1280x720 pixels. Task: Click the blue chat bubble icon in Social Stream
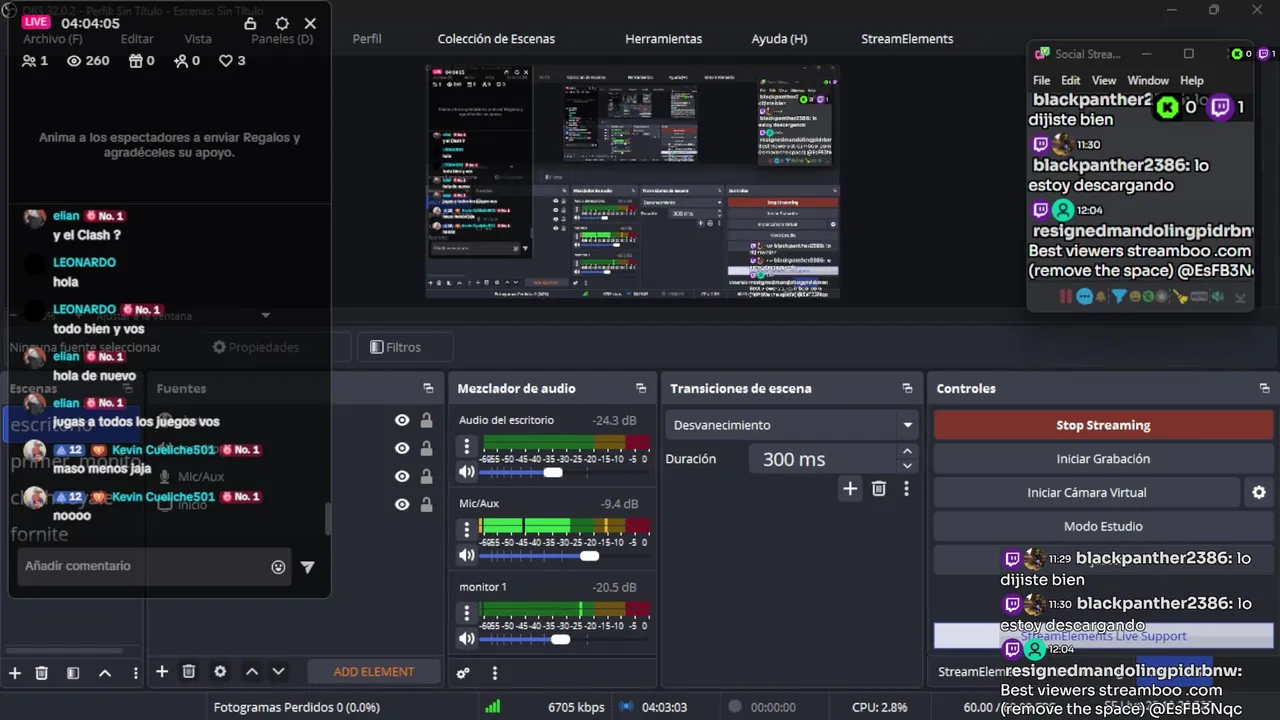click(x=1085, y=296)
